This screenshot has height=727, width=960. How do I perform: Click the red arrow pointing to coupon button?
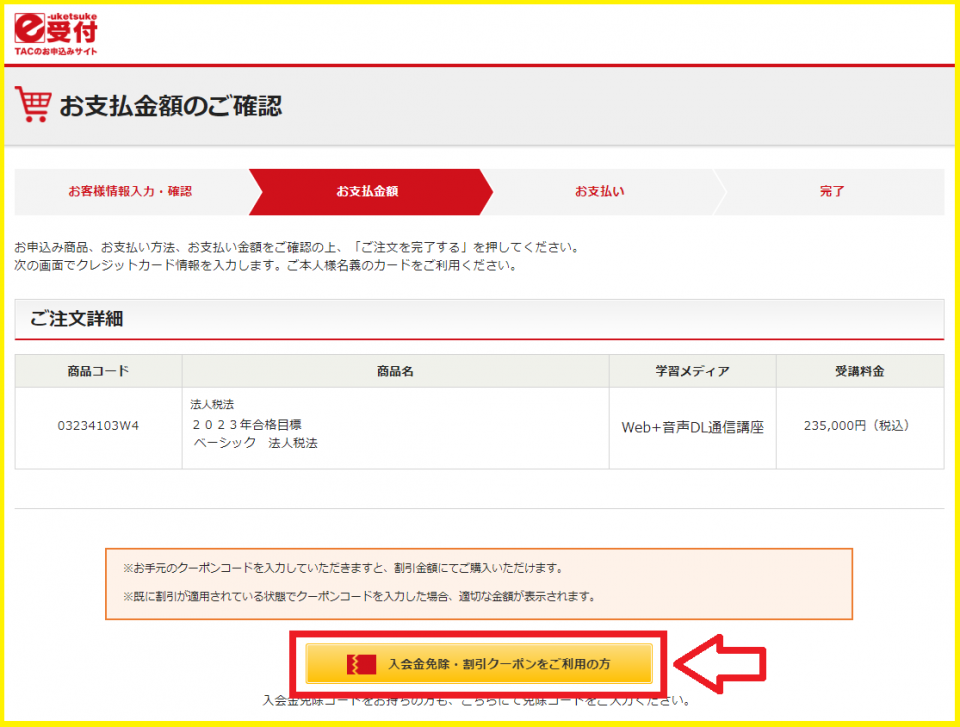coord(720,663)
